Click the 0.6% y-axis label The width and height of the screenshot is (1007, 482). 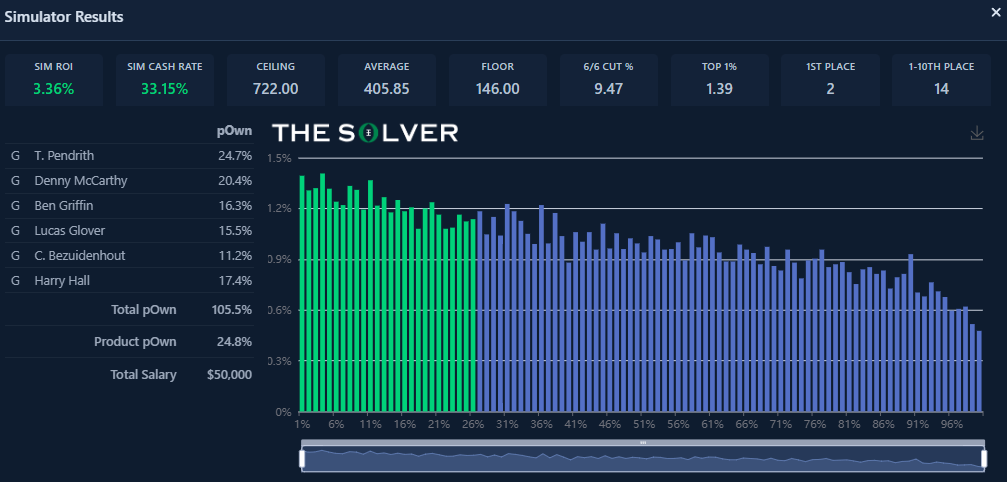coord(279,311)
